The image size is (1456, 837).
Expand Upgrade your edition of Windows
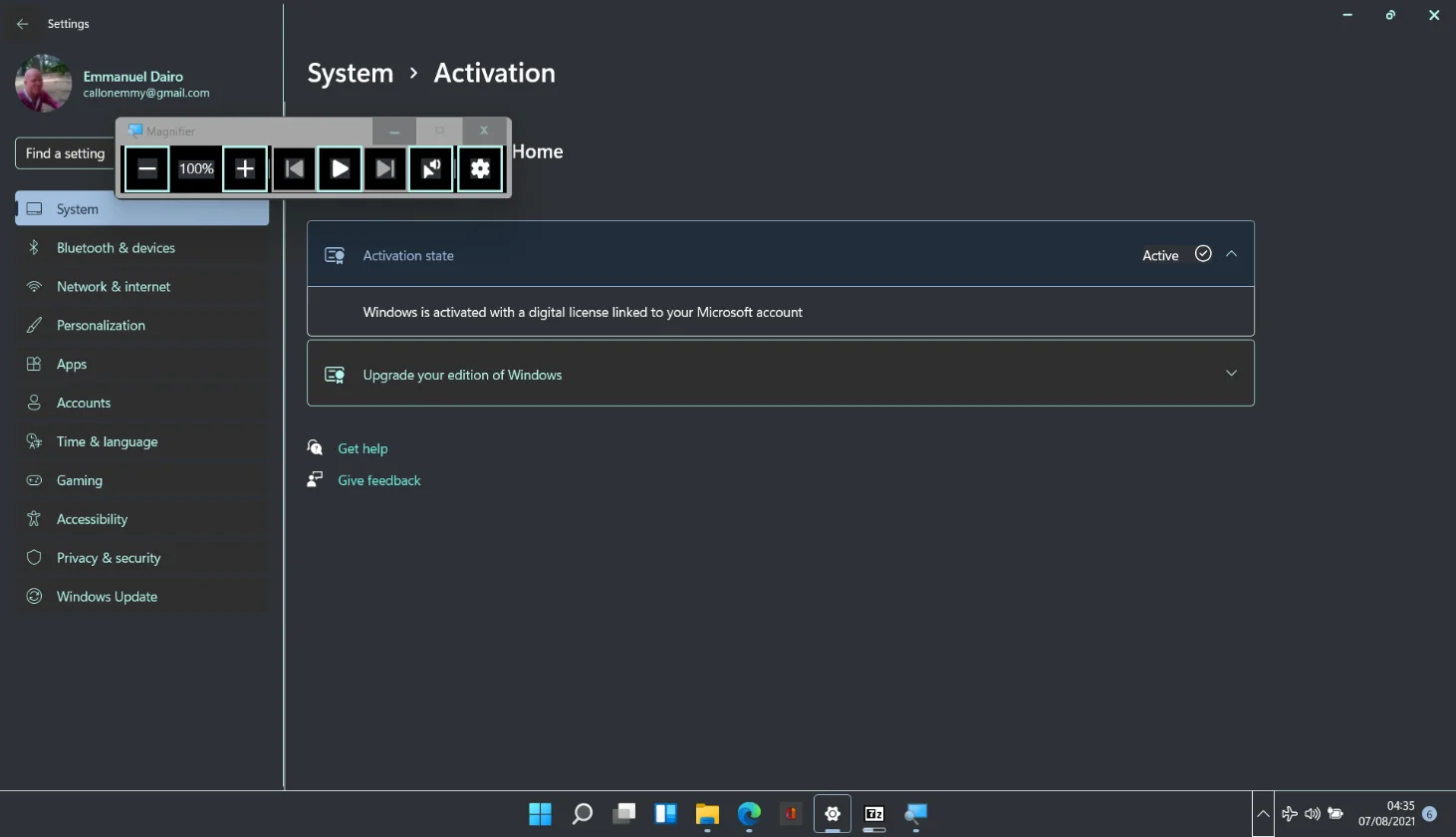(x=1231, y=374)
